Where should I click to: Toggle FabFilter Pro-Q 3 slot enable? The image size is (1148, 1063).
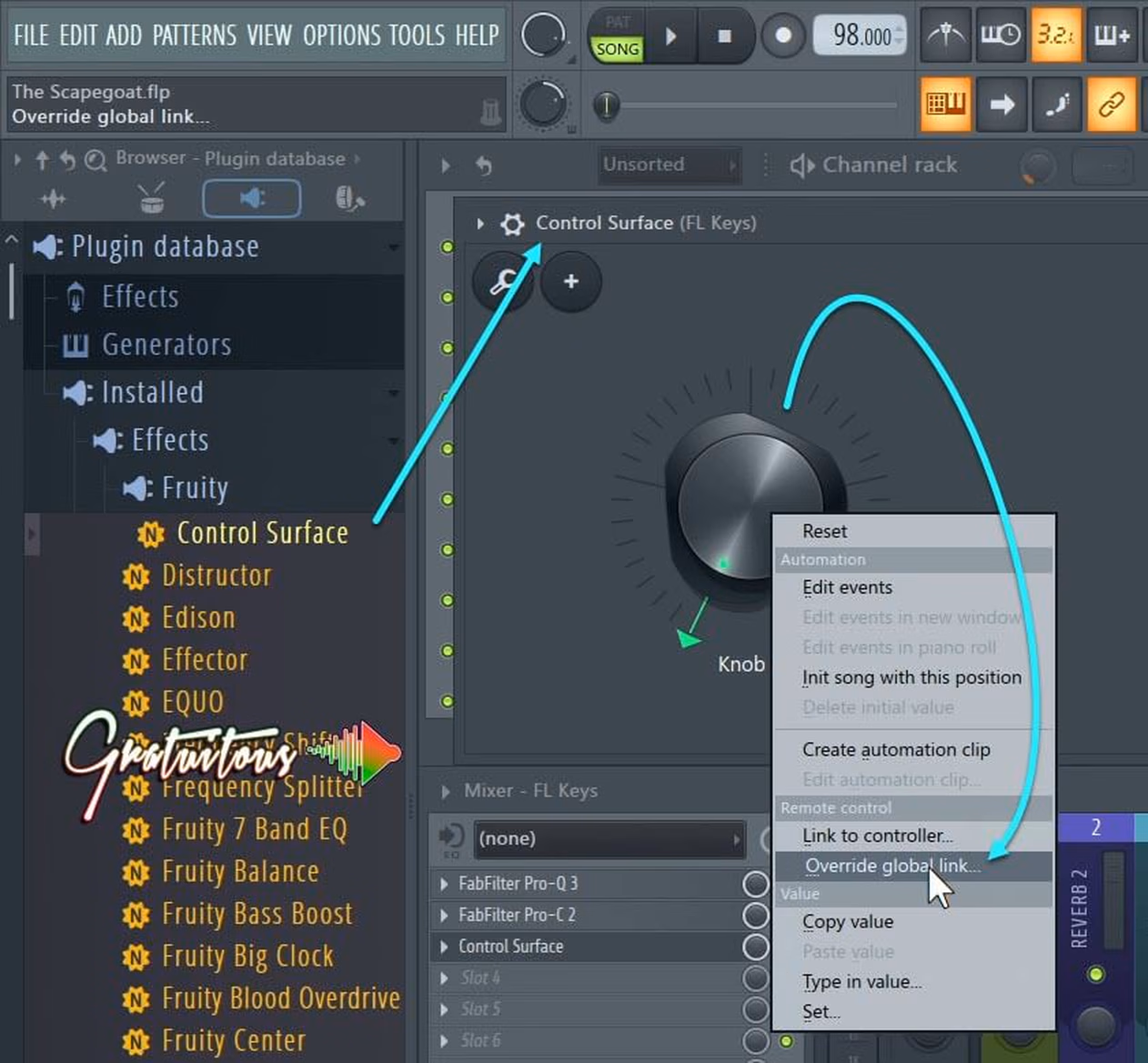(x=755, y=884)
